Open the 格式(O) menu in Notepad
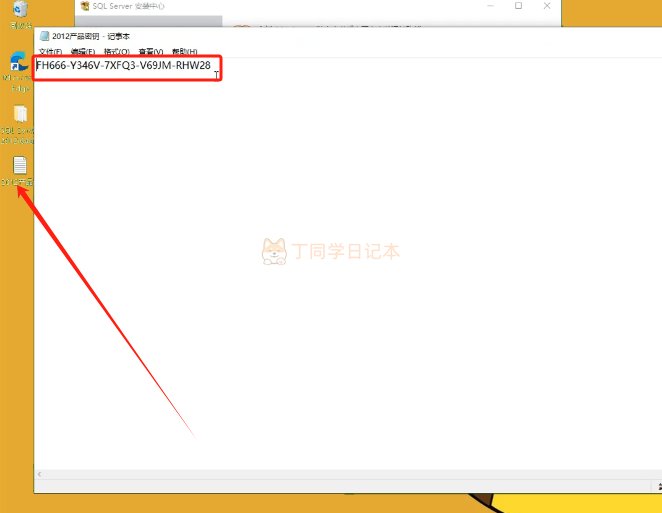This screenshot has width=662, height=513. (117, 52)
